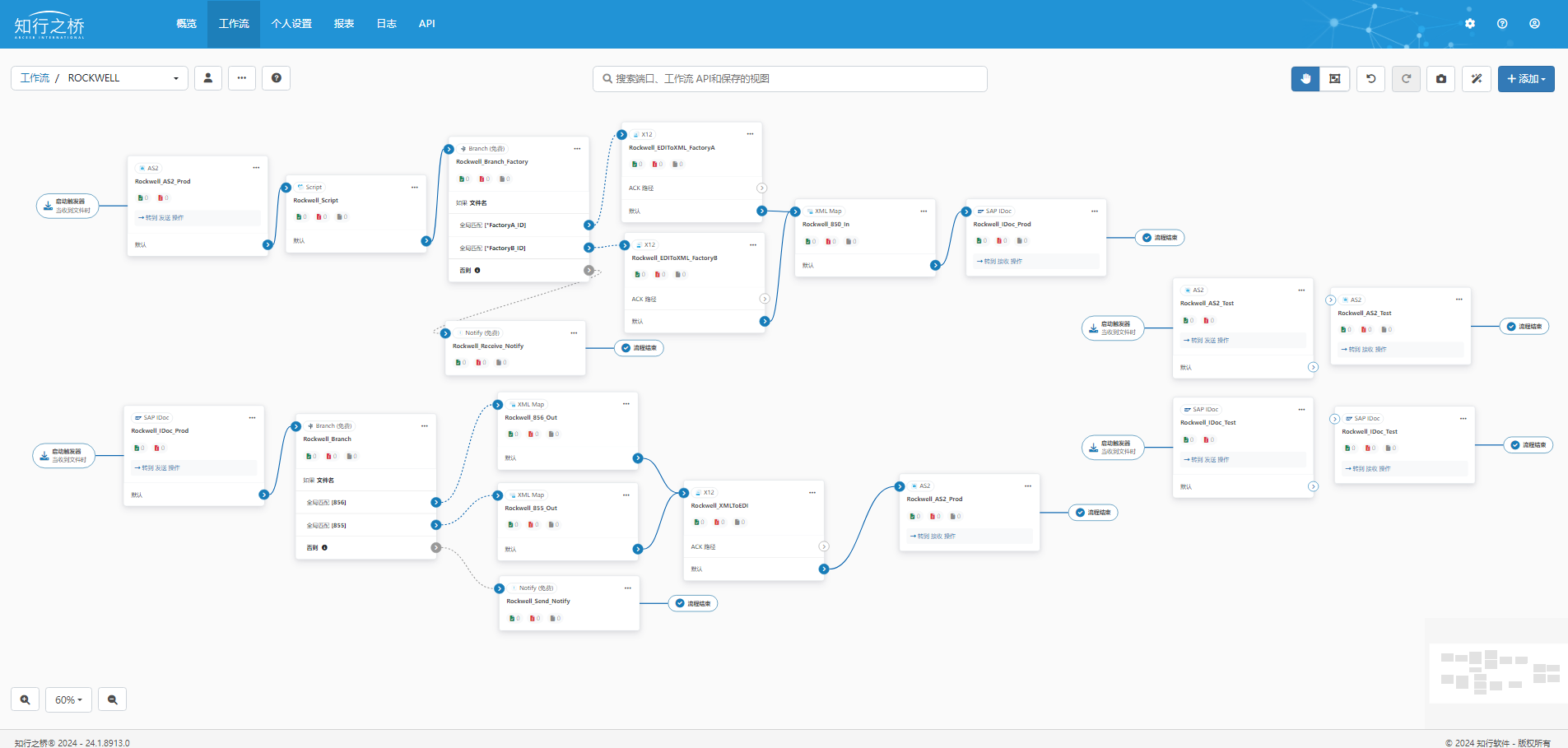This screenshot has height=748, width=1568.
Task: Click the magic wand auto-layout icon
Action: pos(1476,79)
